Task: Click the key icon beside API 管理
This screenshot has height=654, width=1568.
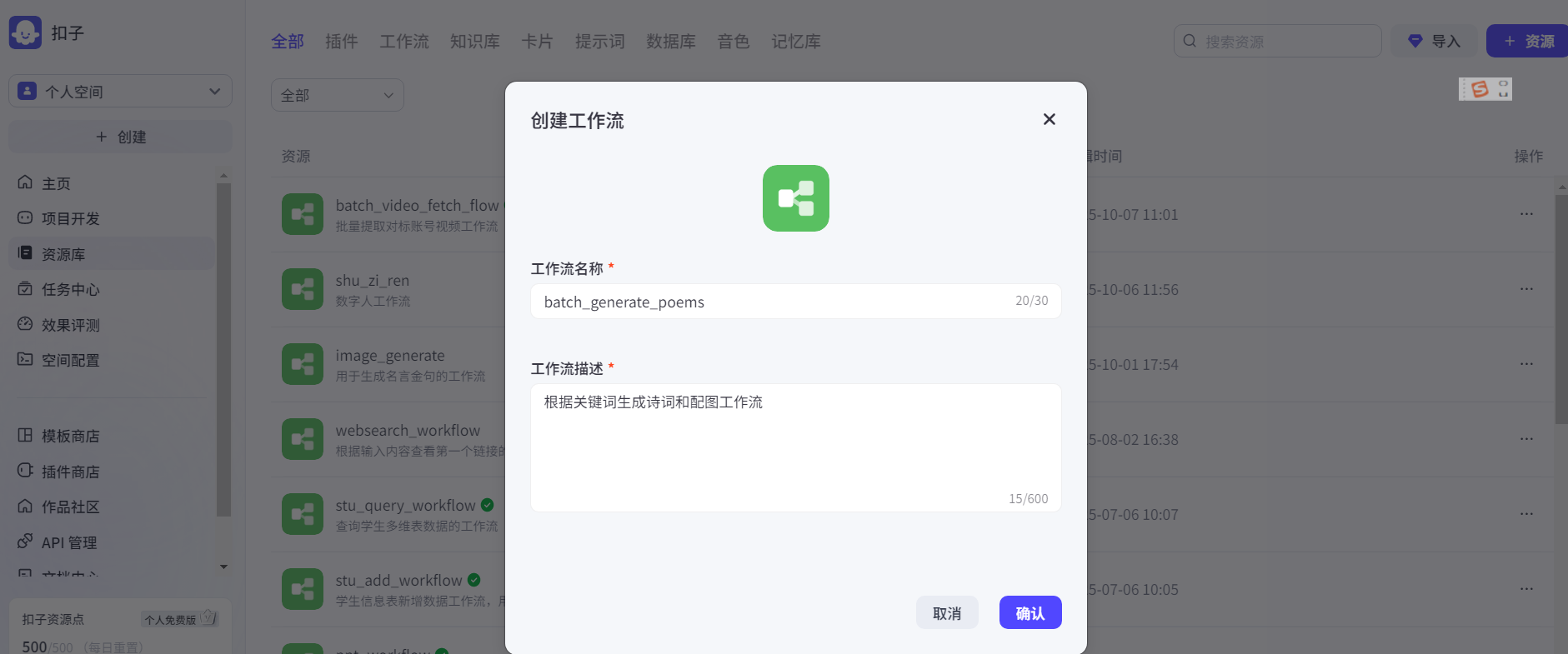Action: click(25, 541)
